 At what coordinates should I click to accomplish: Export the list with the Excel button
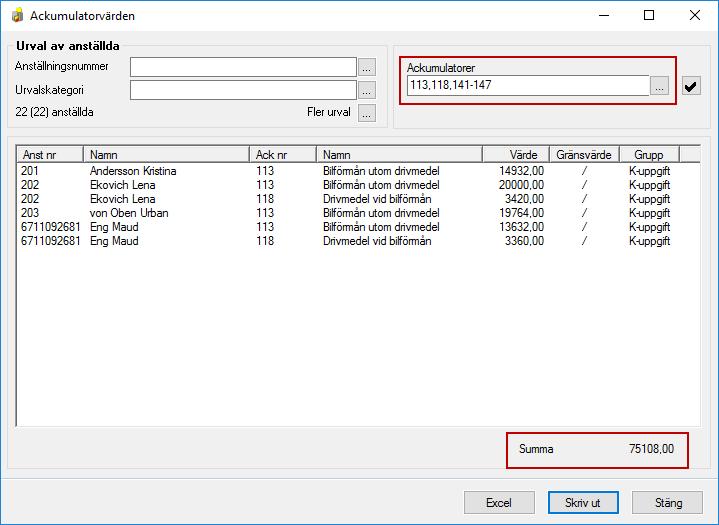[x=499, y=503]
